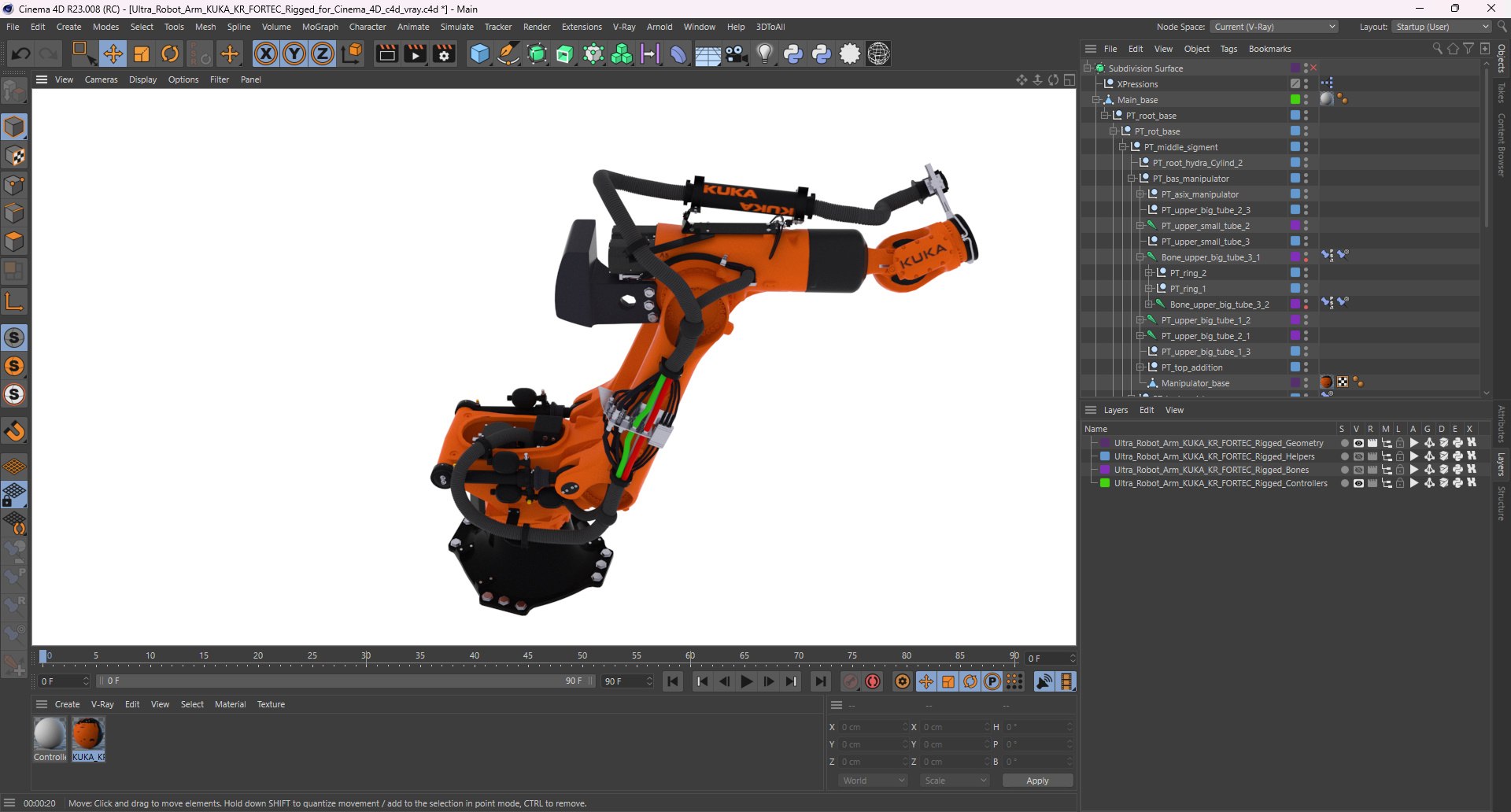Toggle lock for Controllers layer
Image resolution: width=1511 pixels, height=812 pixels.
tap(1400, 483)
